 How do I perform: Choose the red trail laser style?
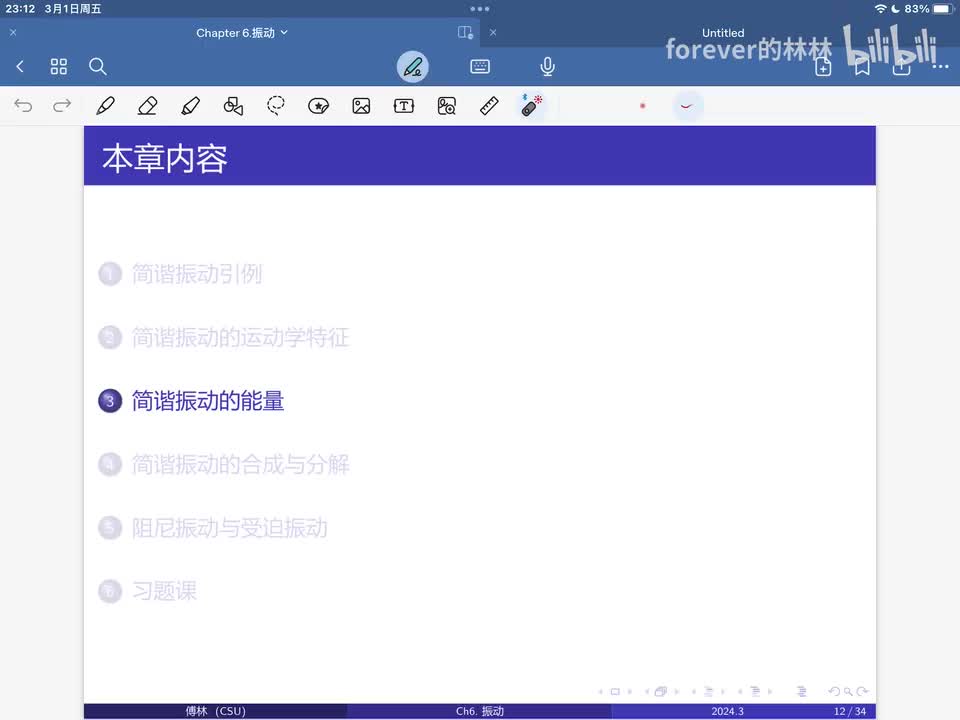point(687,106)
